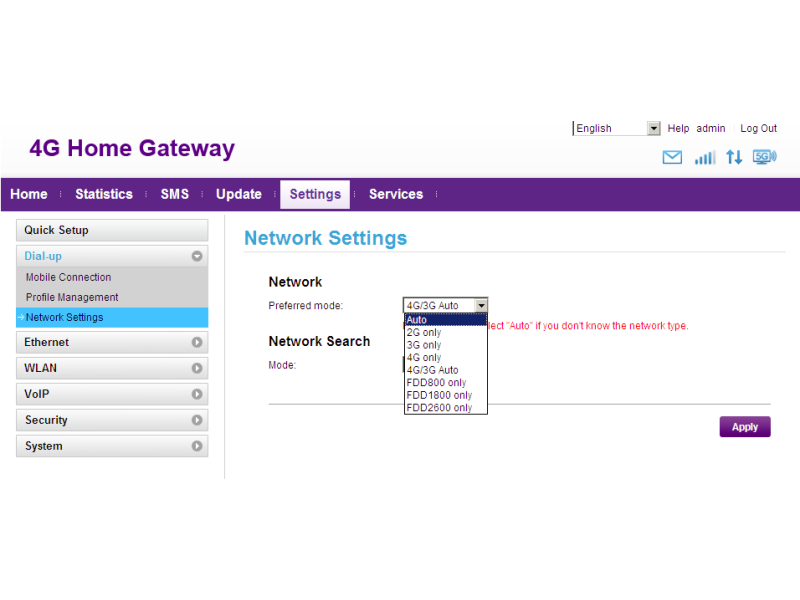Collapse the Dial-up section arrow
Screen dimensions: 800x600
click(197, 256)
